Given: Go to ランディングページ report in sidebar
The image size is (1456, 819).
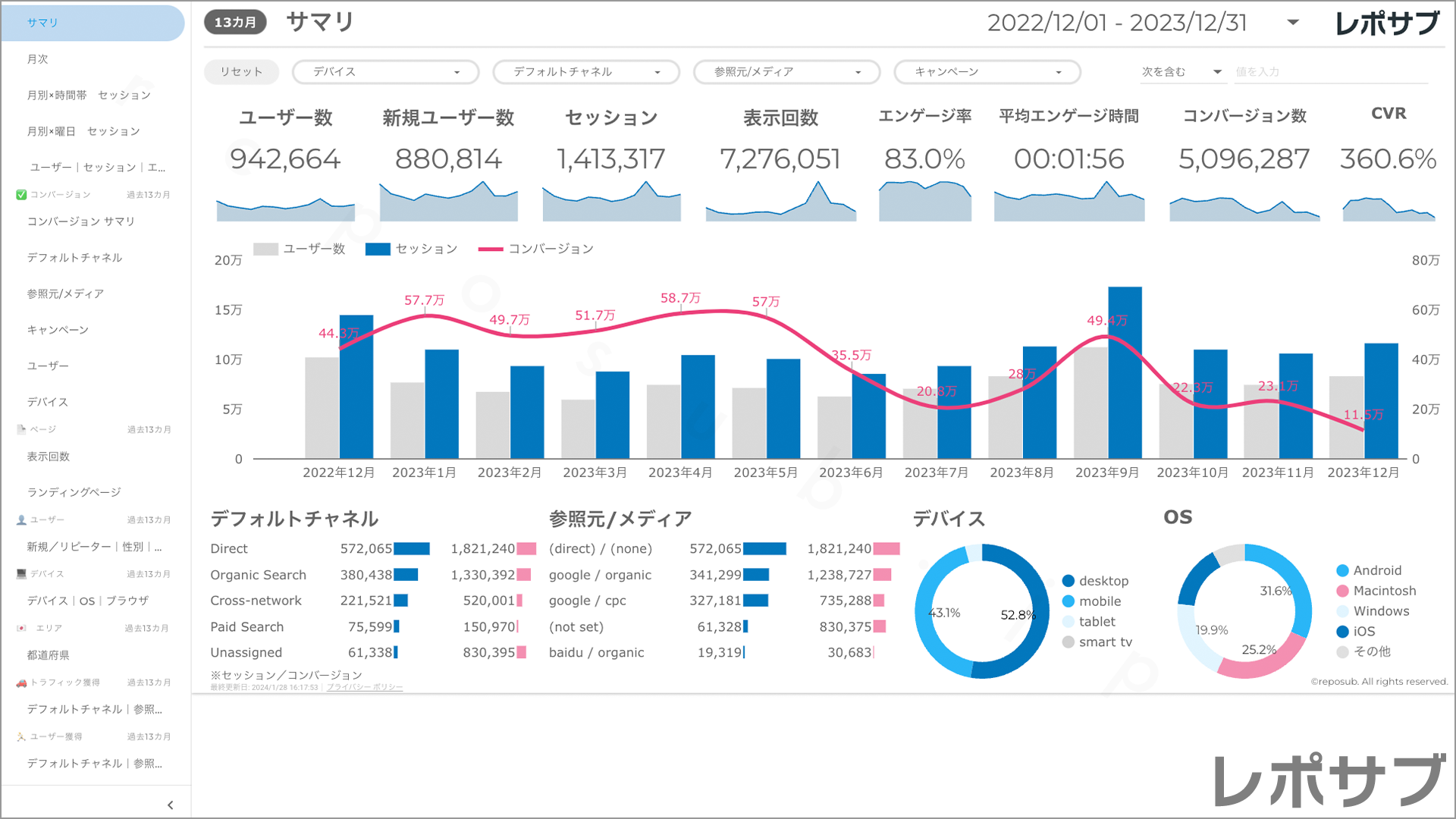Looking at the screenshot, I should click(x=74, y=492).
